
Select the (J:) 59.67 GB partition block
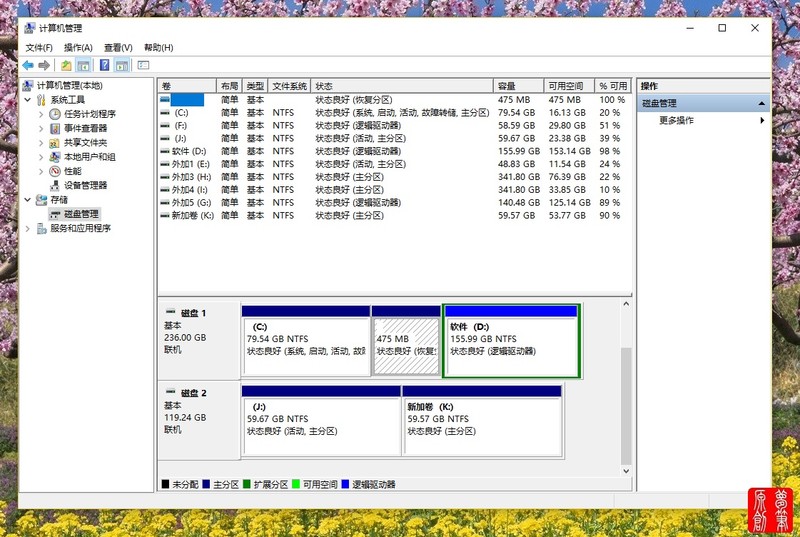point(321,421)
